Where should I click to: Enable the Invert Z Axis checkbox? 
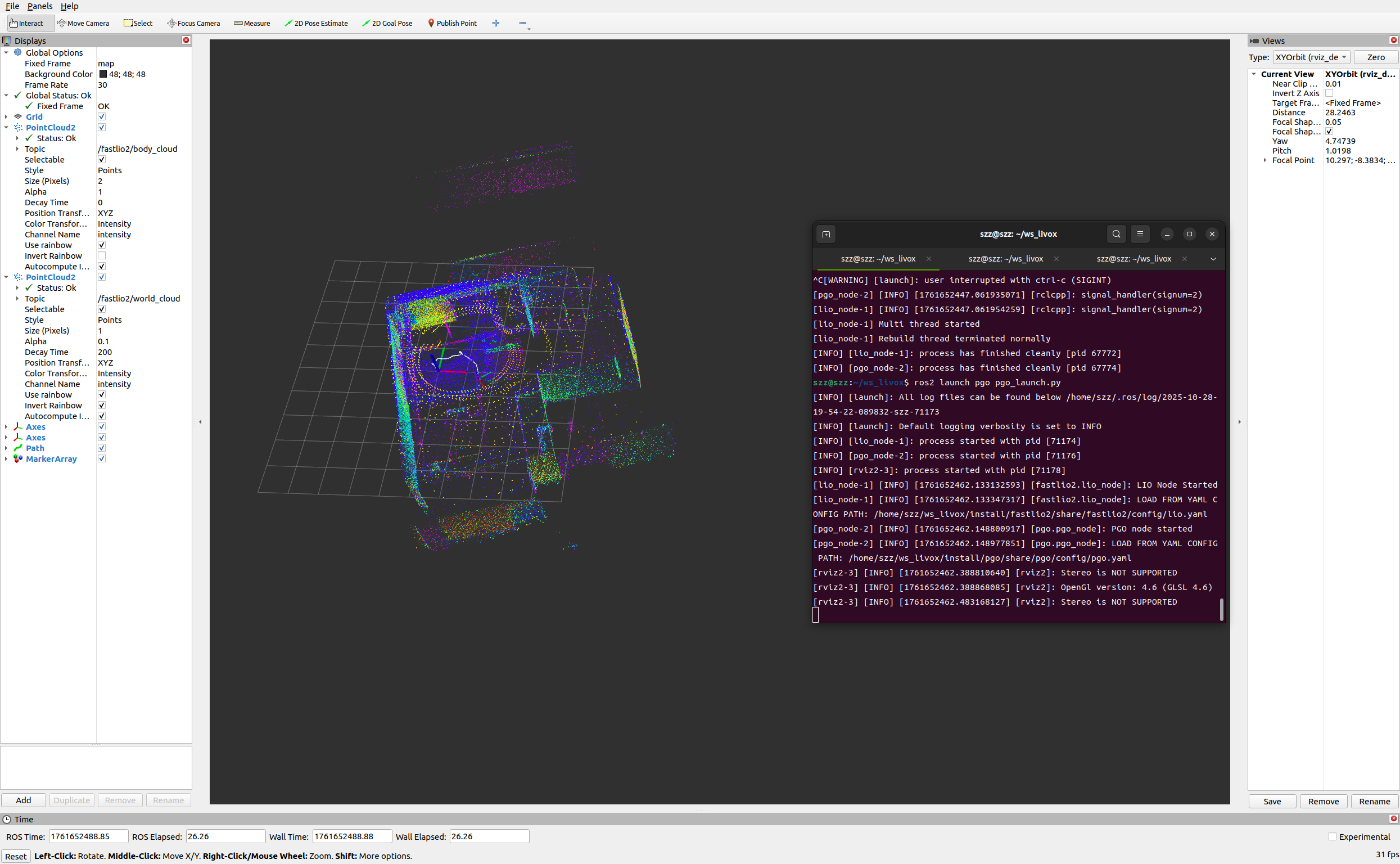click(x=1329, y=93)
